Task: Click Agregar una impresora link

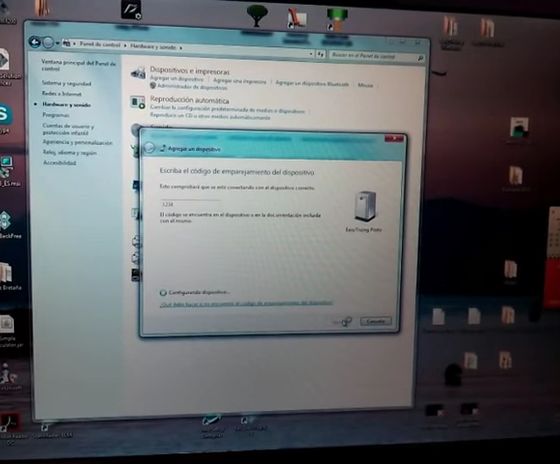Action: pyautogui.click(x=240, y=81)
